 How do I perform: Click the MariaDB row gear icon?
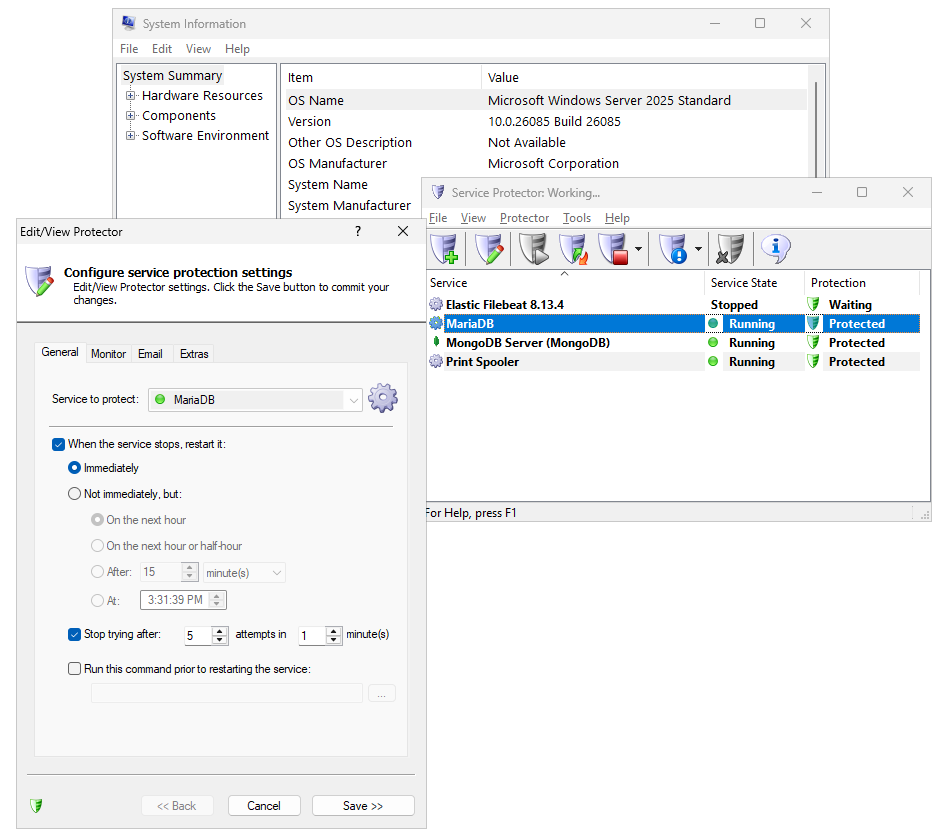(x=436, y=323)
